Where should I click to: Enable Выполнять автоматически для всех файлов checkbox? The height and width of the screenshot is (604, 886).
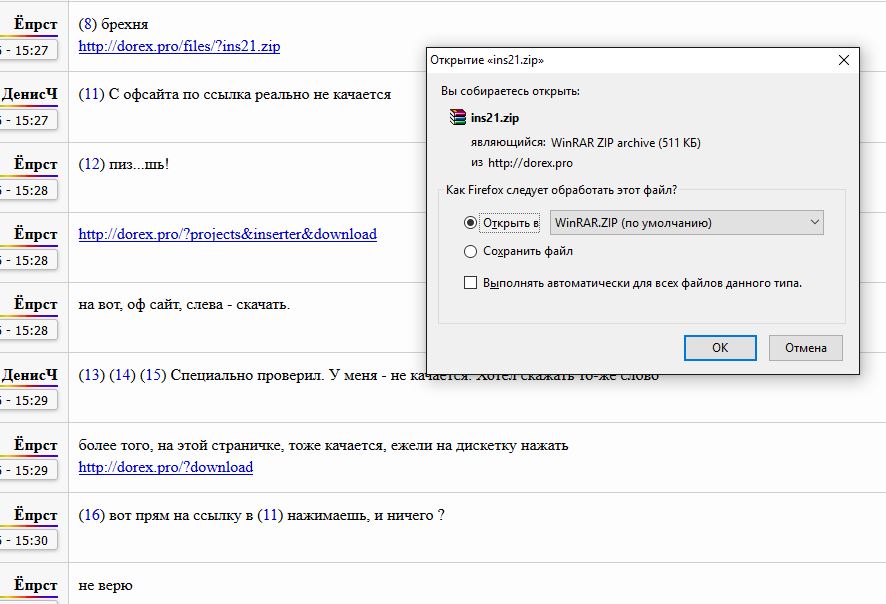click(x=470, y=283)
